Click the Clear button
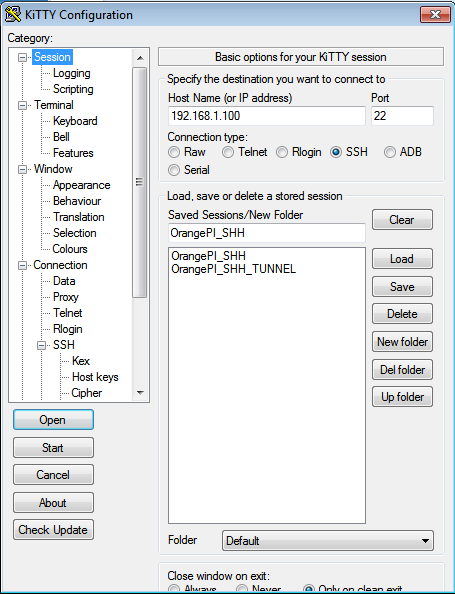 coord(402,220)
